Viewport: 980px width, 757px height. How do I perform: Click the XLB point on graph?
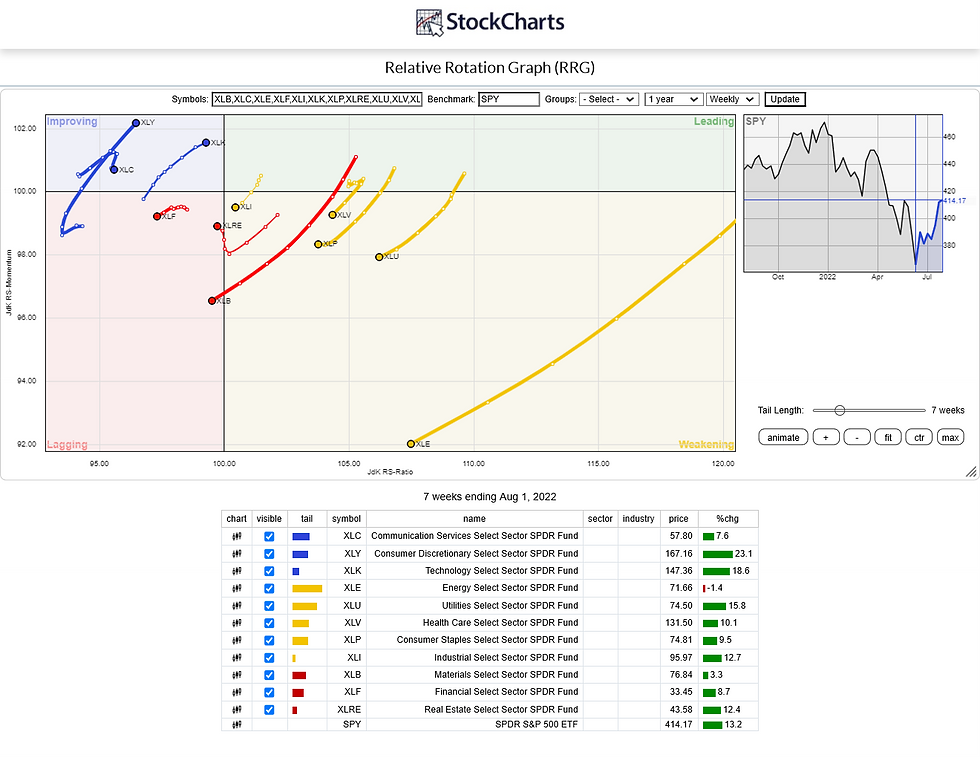click(x=212, y=301)
